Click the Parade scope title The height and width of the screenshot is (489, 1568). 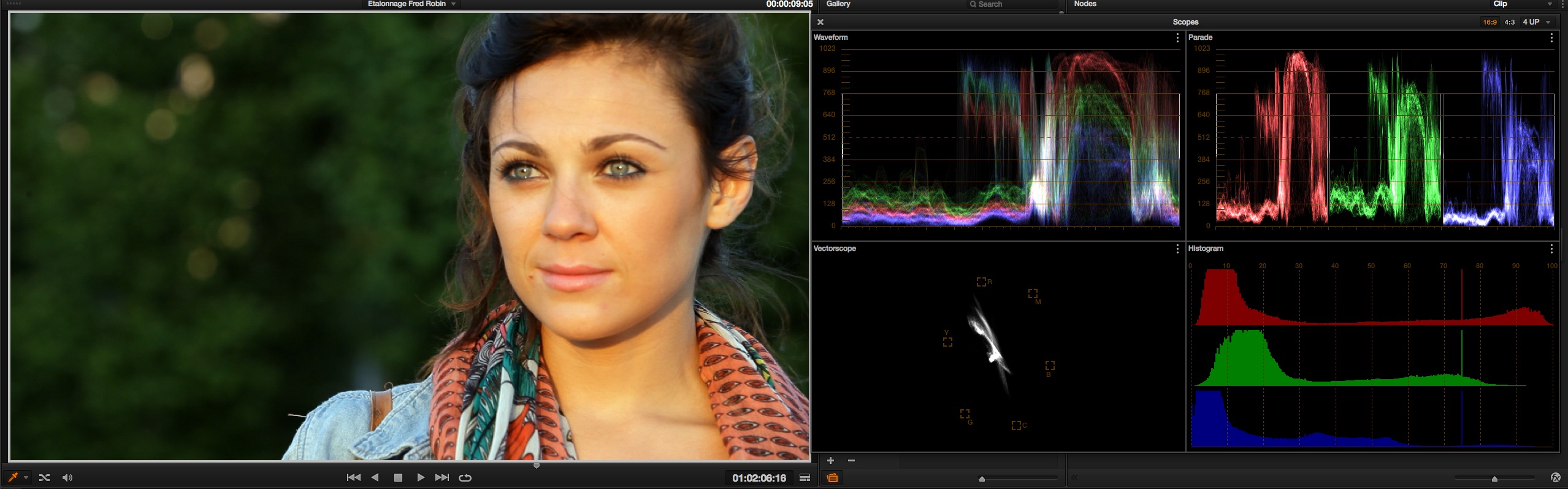tap(1200, 37)
